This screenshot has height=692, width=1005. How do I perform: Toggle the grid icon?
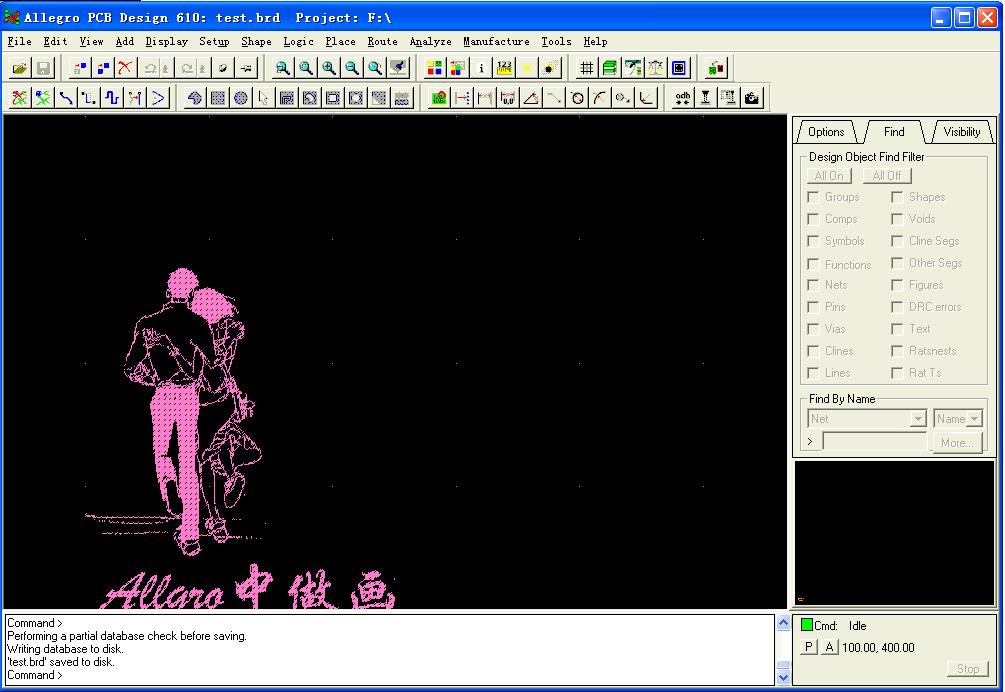586,67
